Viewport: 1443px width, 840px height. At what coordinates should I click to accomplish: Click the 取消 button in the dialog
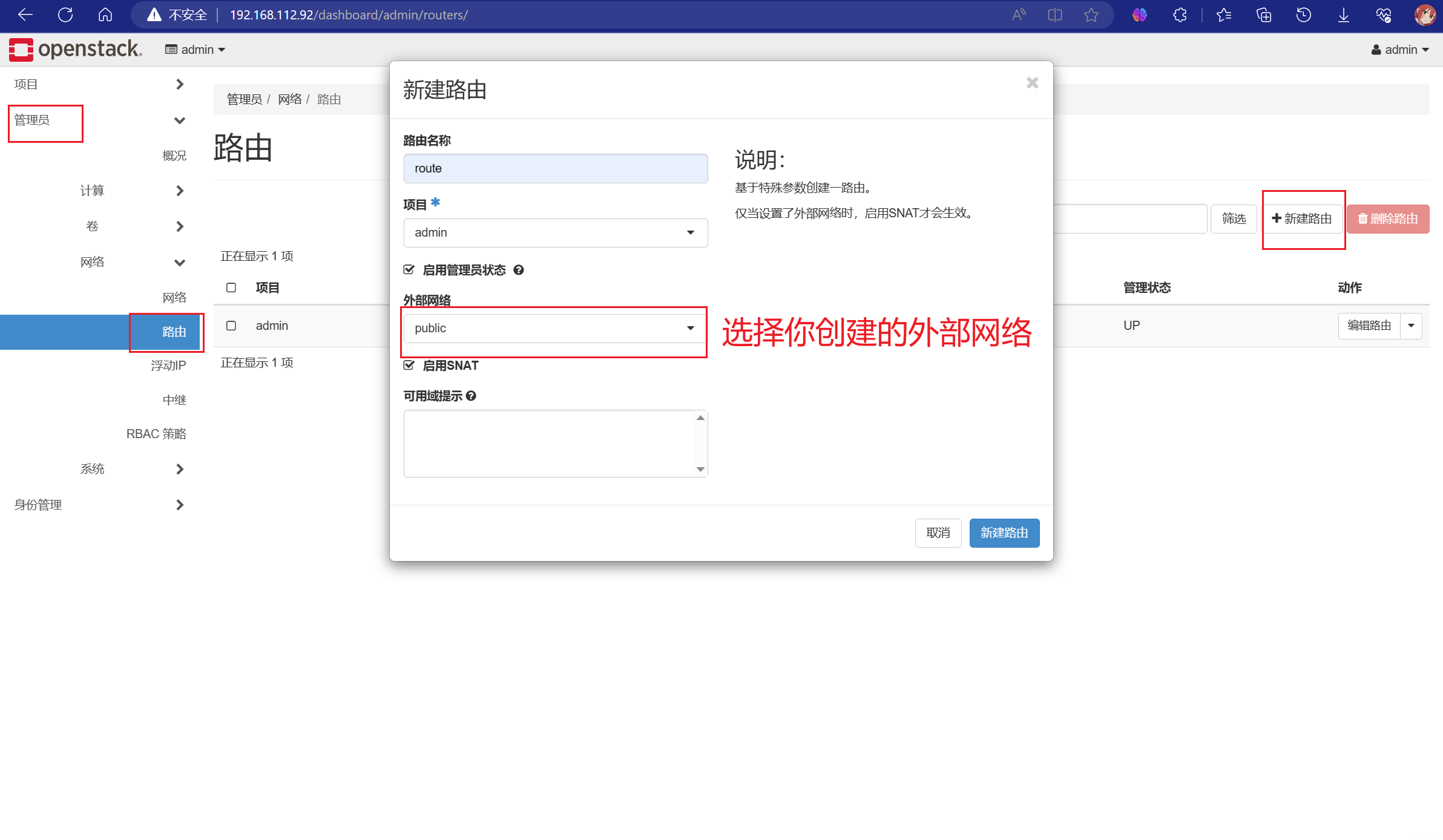(938, 533)
